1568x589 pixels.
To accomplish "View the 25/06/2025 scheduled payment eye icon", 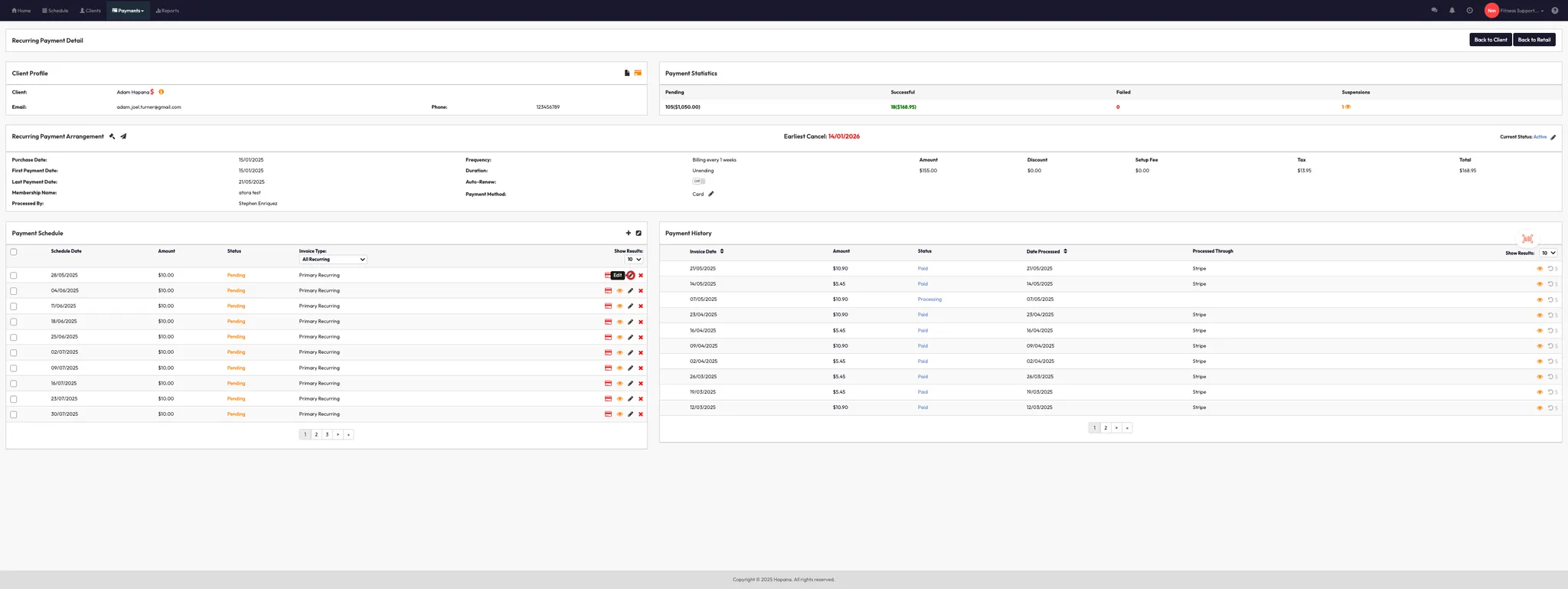I will (619, 337).
